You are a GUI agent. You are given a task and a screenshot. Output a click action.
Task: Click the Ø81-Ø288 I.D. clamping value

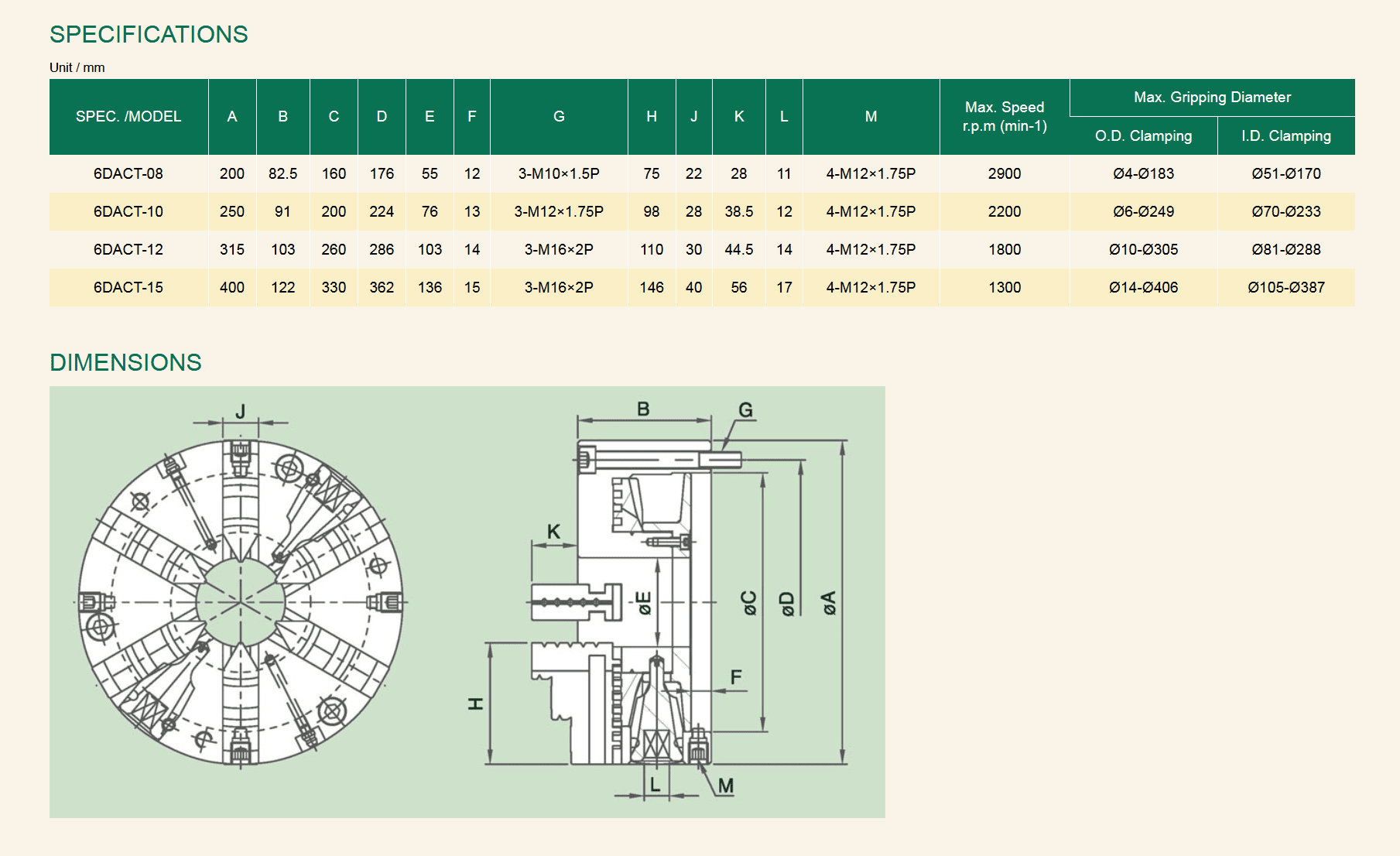(x=1286, y=249)
